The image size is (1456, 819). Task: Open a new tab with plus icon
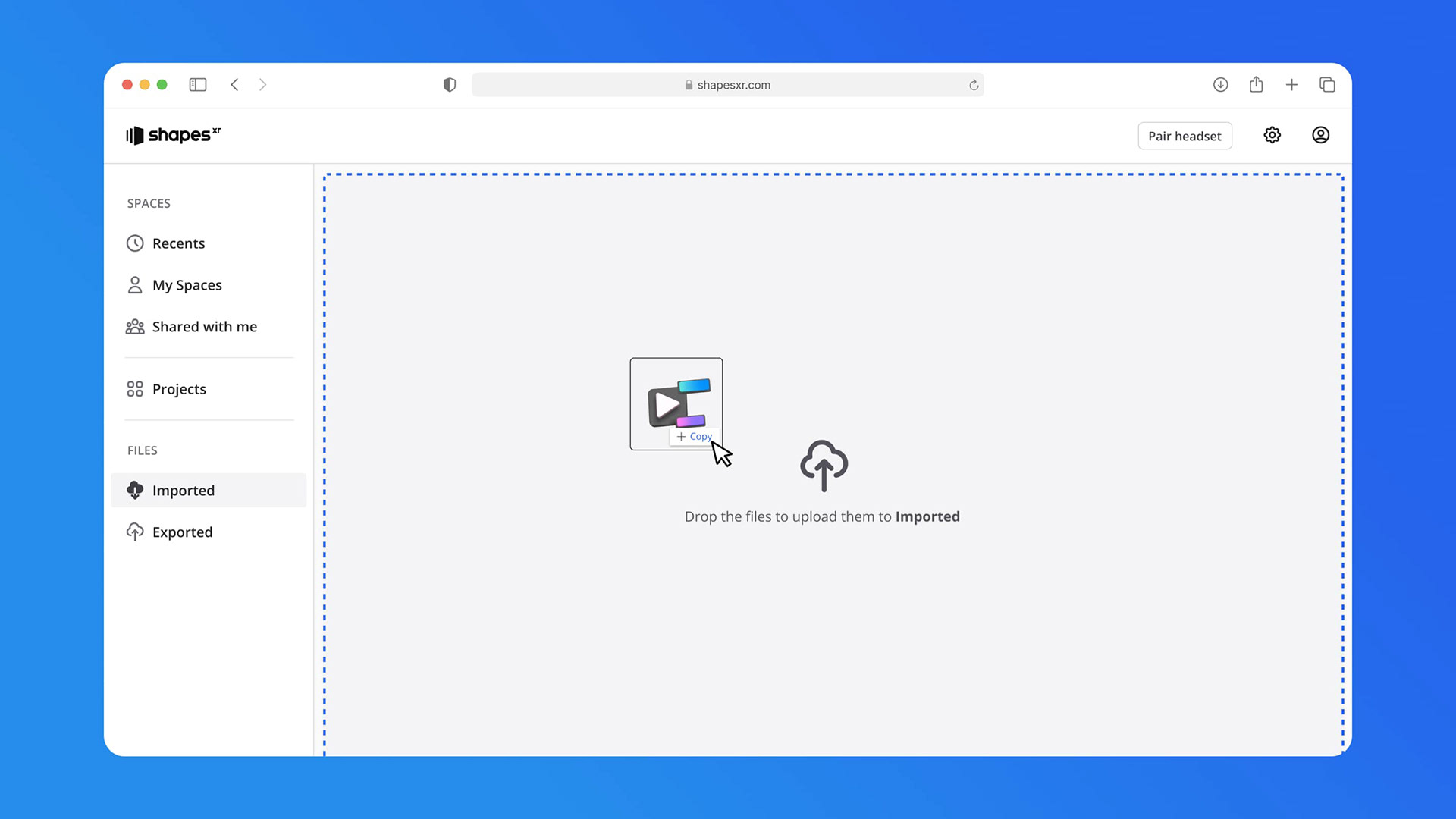[x=1291, y=85]
